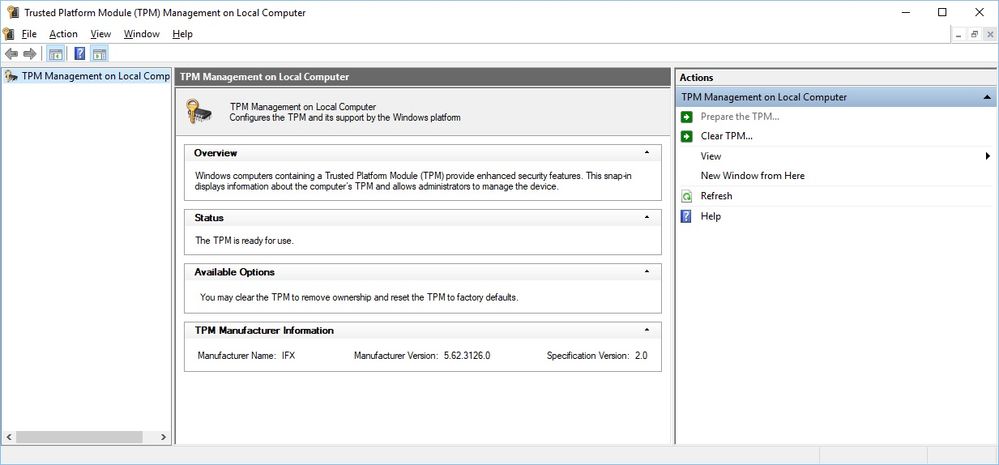Viewport: 999px width, 465px height.
Task: Click the Available Options heading
Action: (234, 272)
